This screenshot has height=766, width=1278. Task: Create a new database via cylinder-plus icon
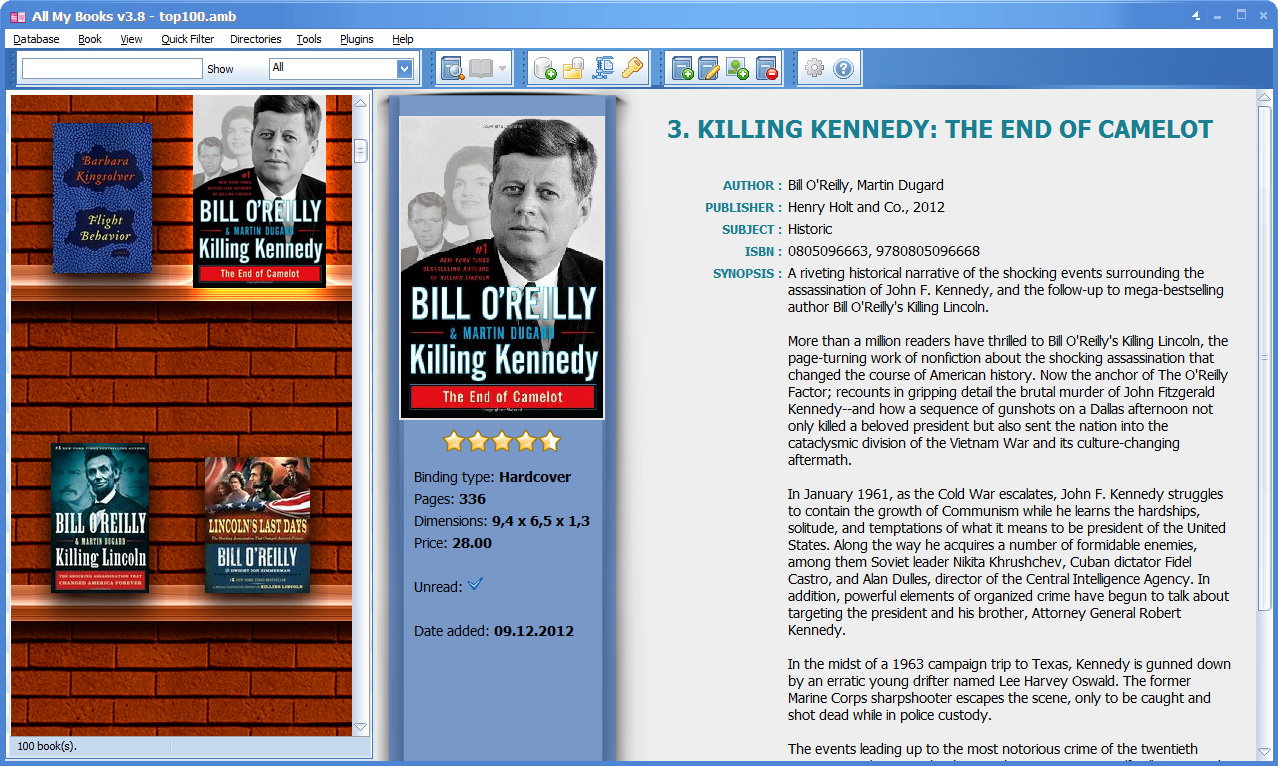point(545,68)
